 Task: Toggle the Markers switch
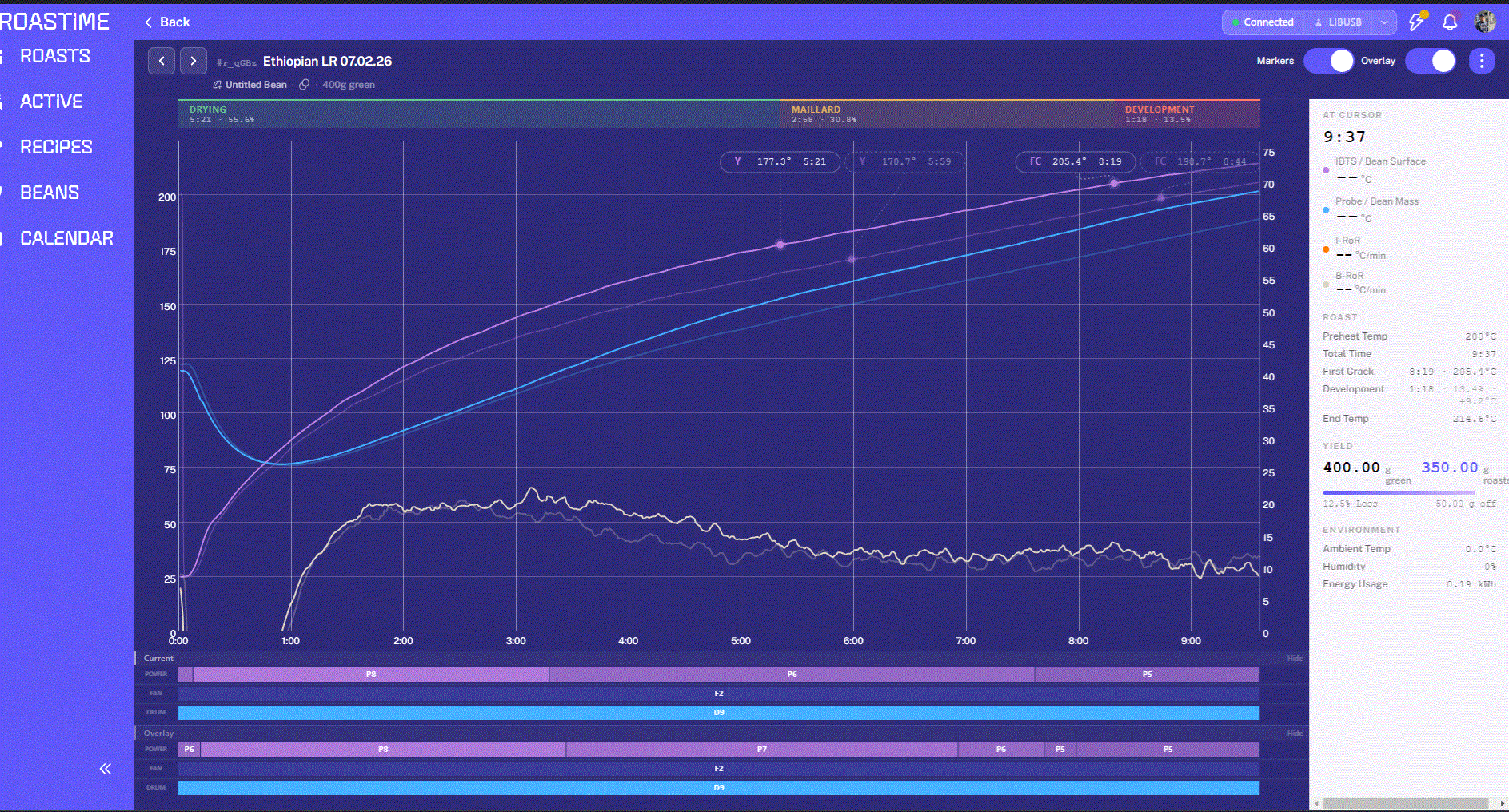point(1329,61)
